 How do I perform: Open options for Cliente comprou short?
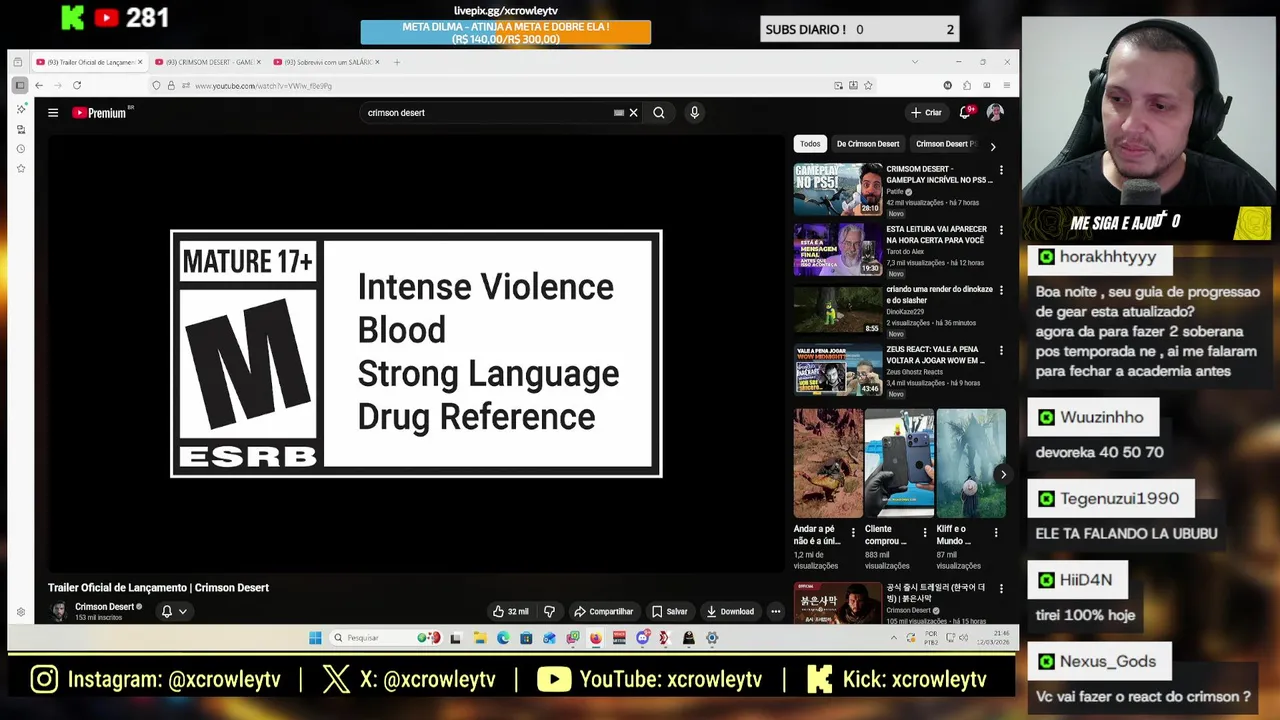924,533
